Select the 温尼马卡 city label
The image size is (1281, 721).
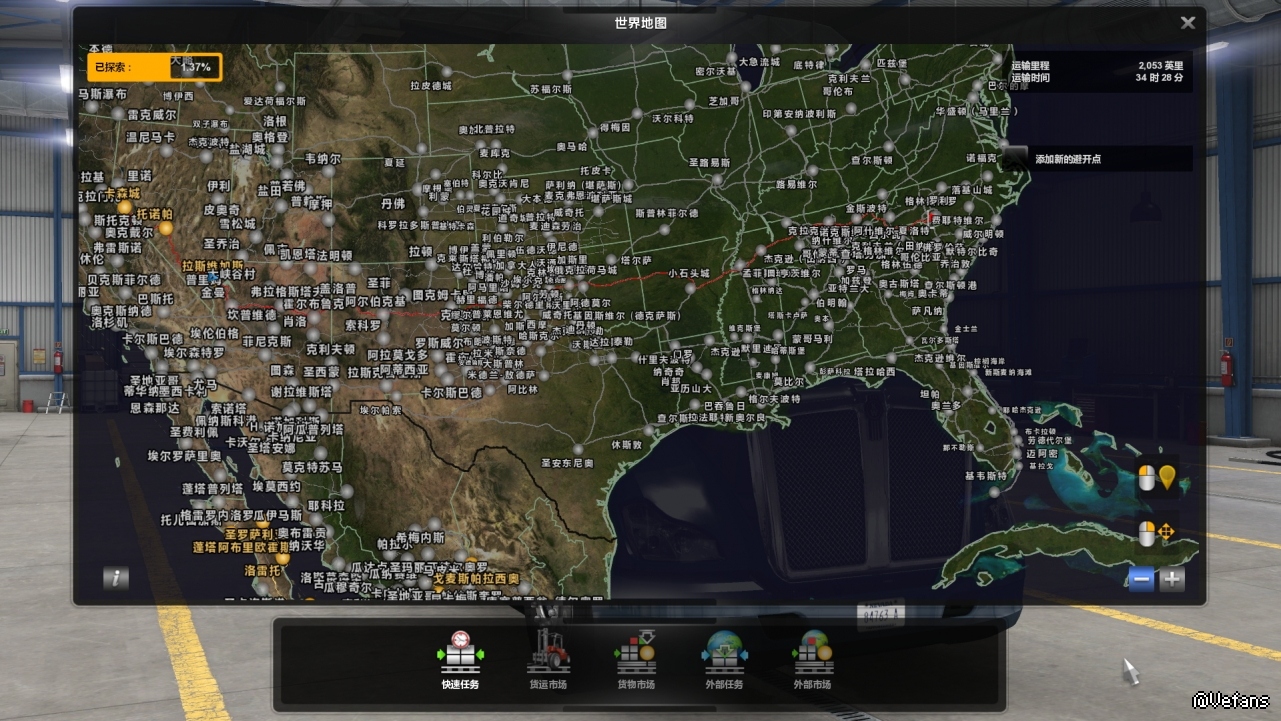point(150,137)
